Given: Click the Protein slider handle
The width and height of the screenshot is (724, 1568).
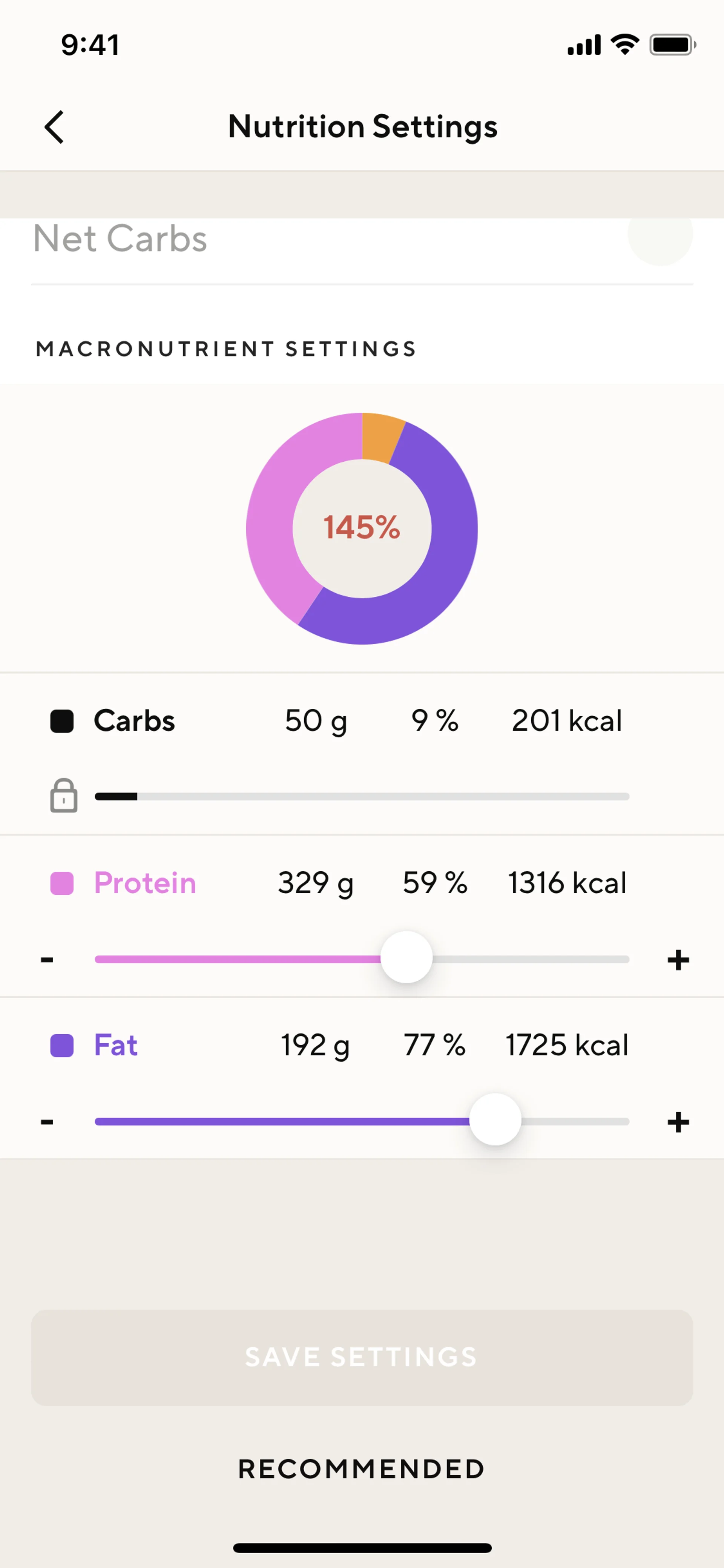Looking at the screenshot, I should (406, 957).
